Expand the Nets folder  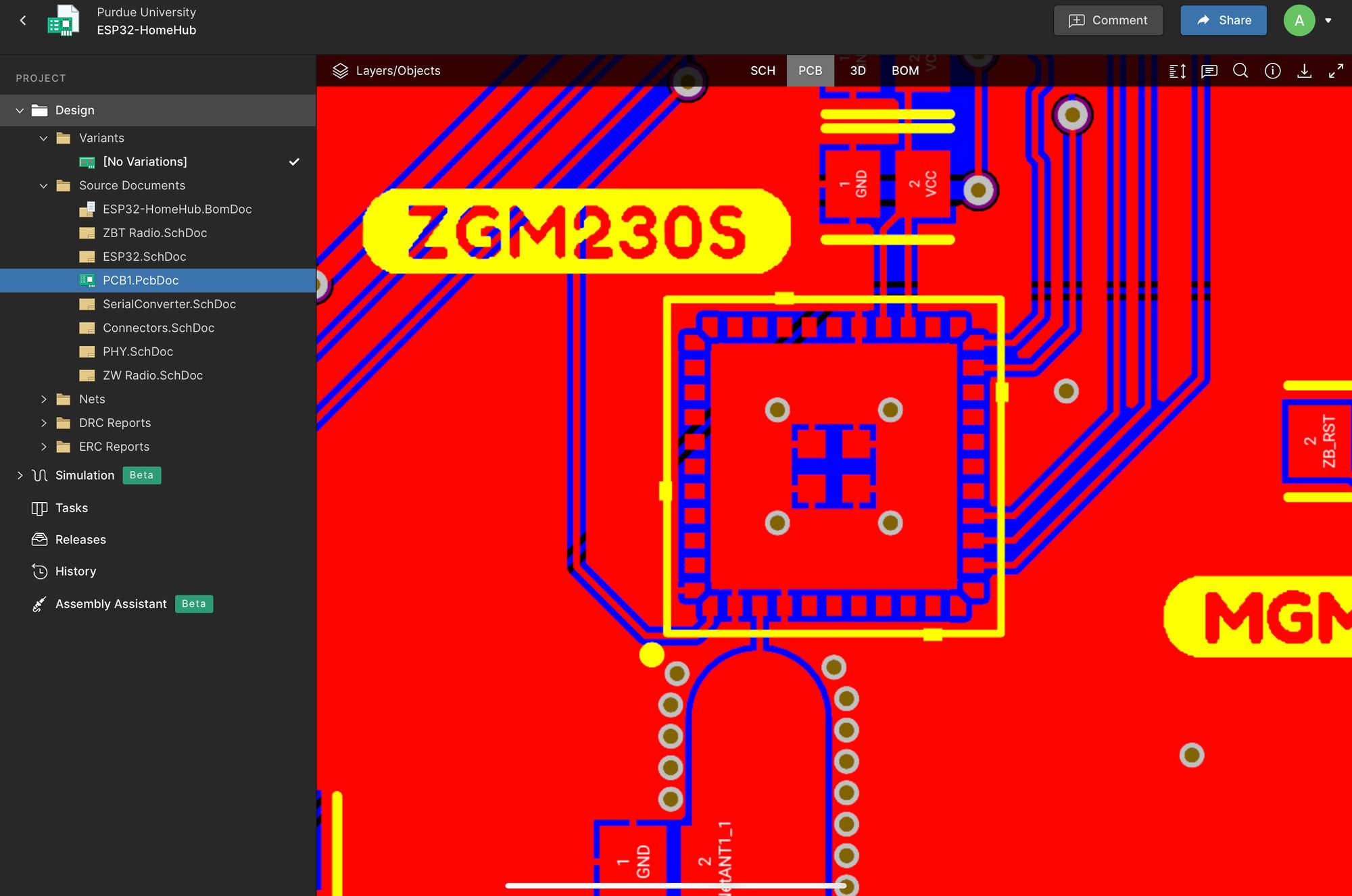pos(43,399)
